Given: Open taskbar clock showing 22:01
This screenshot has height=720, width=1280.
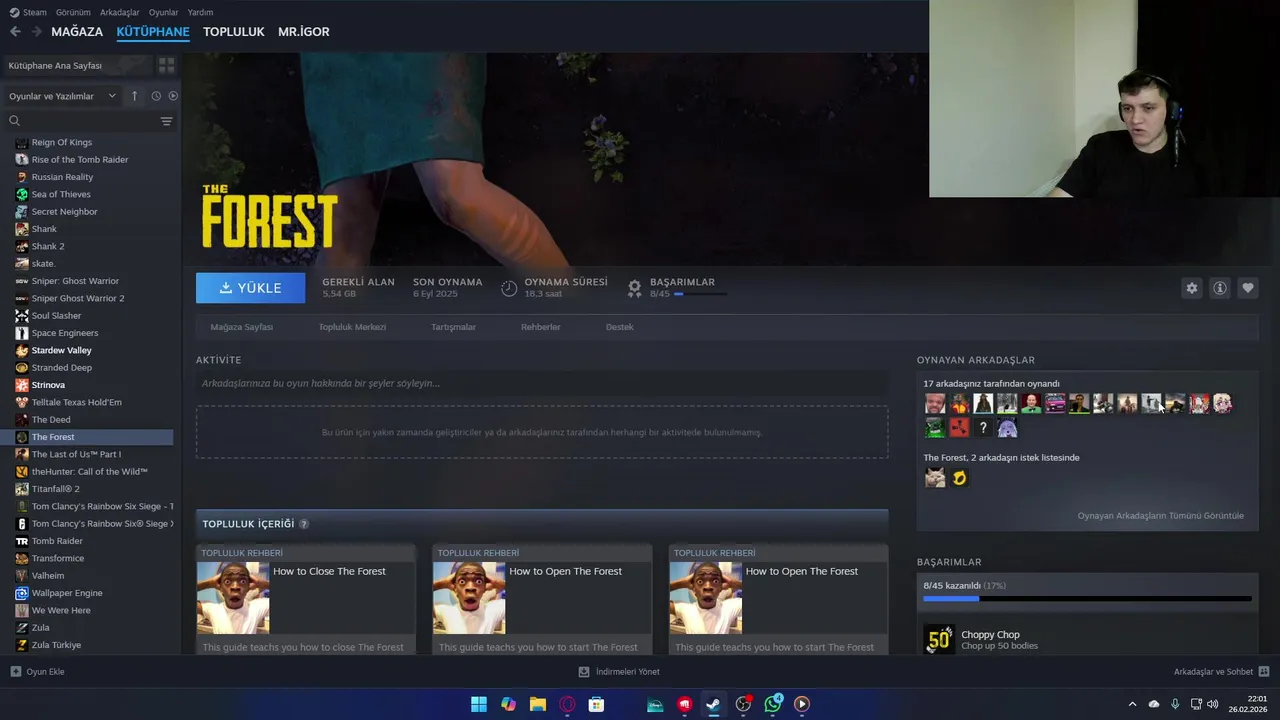Looking at the screenshot, I should 1248,704.
